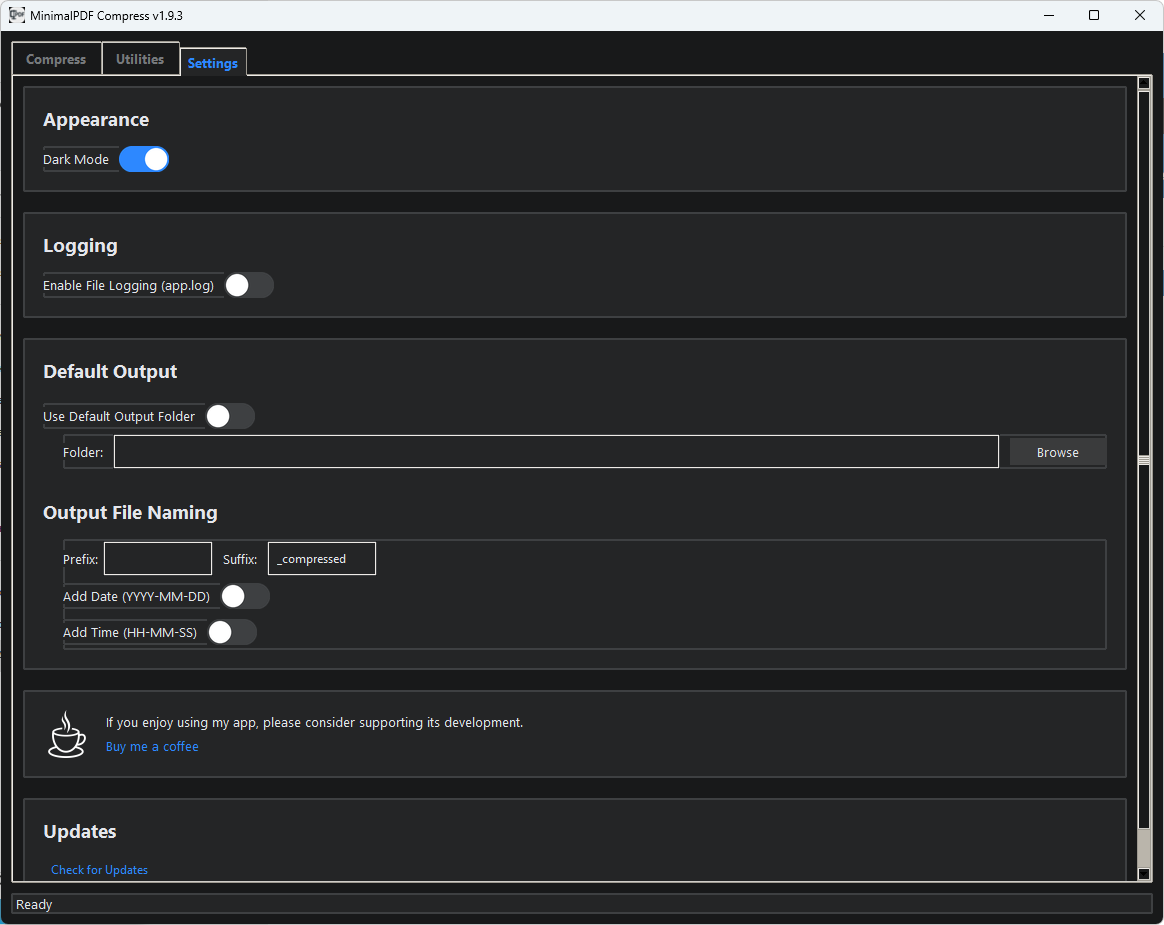
Task: Focus the default output Folder text field
Action: pyautogui.click(x=556, y=452)
